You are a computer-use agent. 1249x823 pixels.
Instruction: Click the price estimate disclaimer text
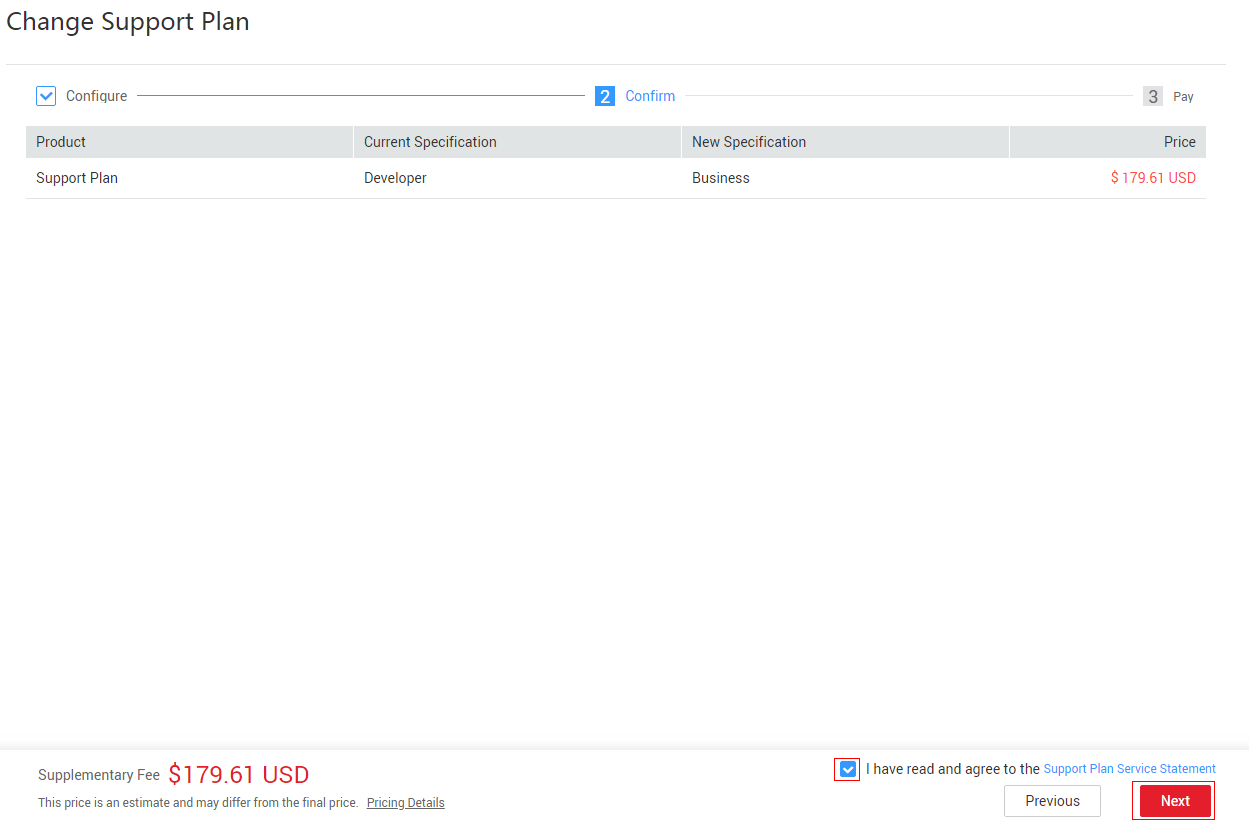coord(198,803)
